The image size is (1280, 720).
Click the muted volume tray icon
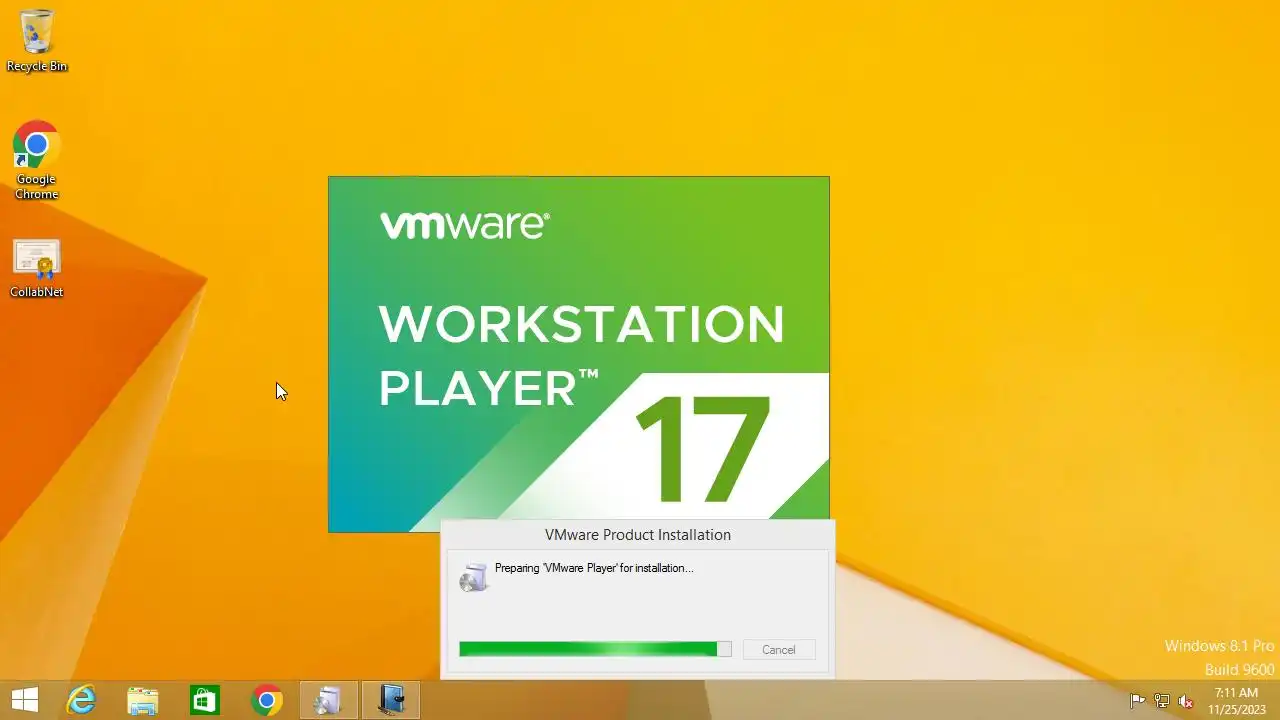[1186, 701]
